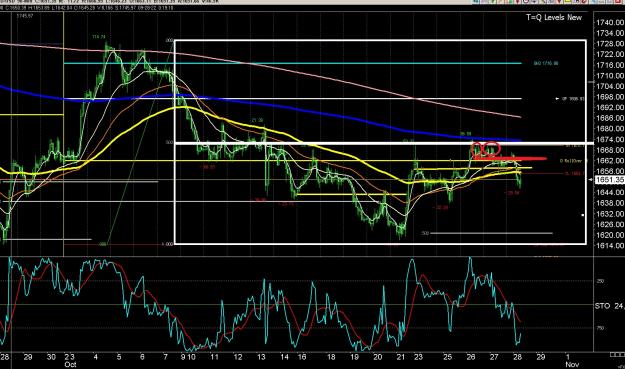Click the small squares control below the price axis

tap(617, 354)
